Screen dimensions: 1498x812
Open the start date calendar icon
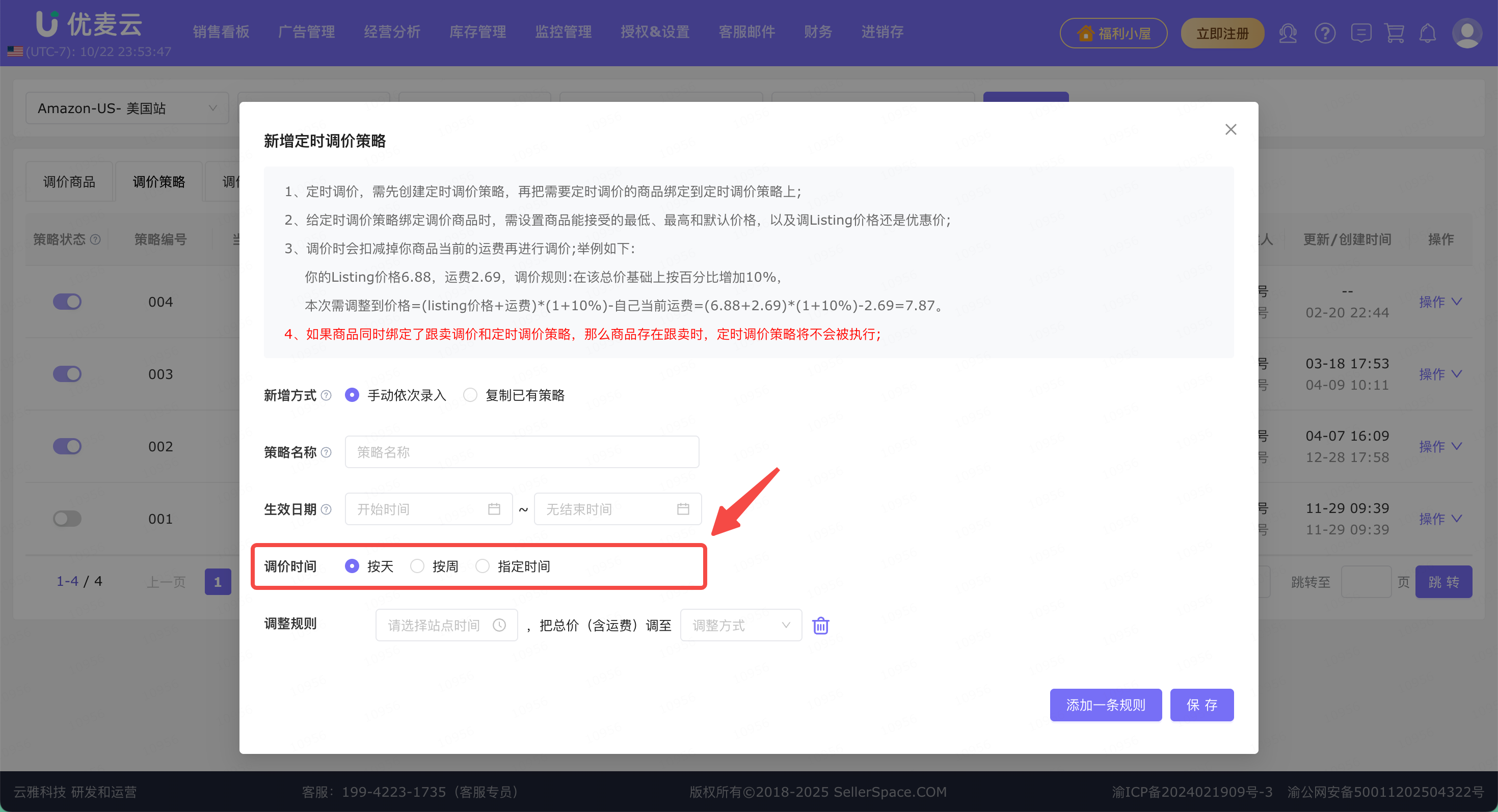(x=494, y=509)
